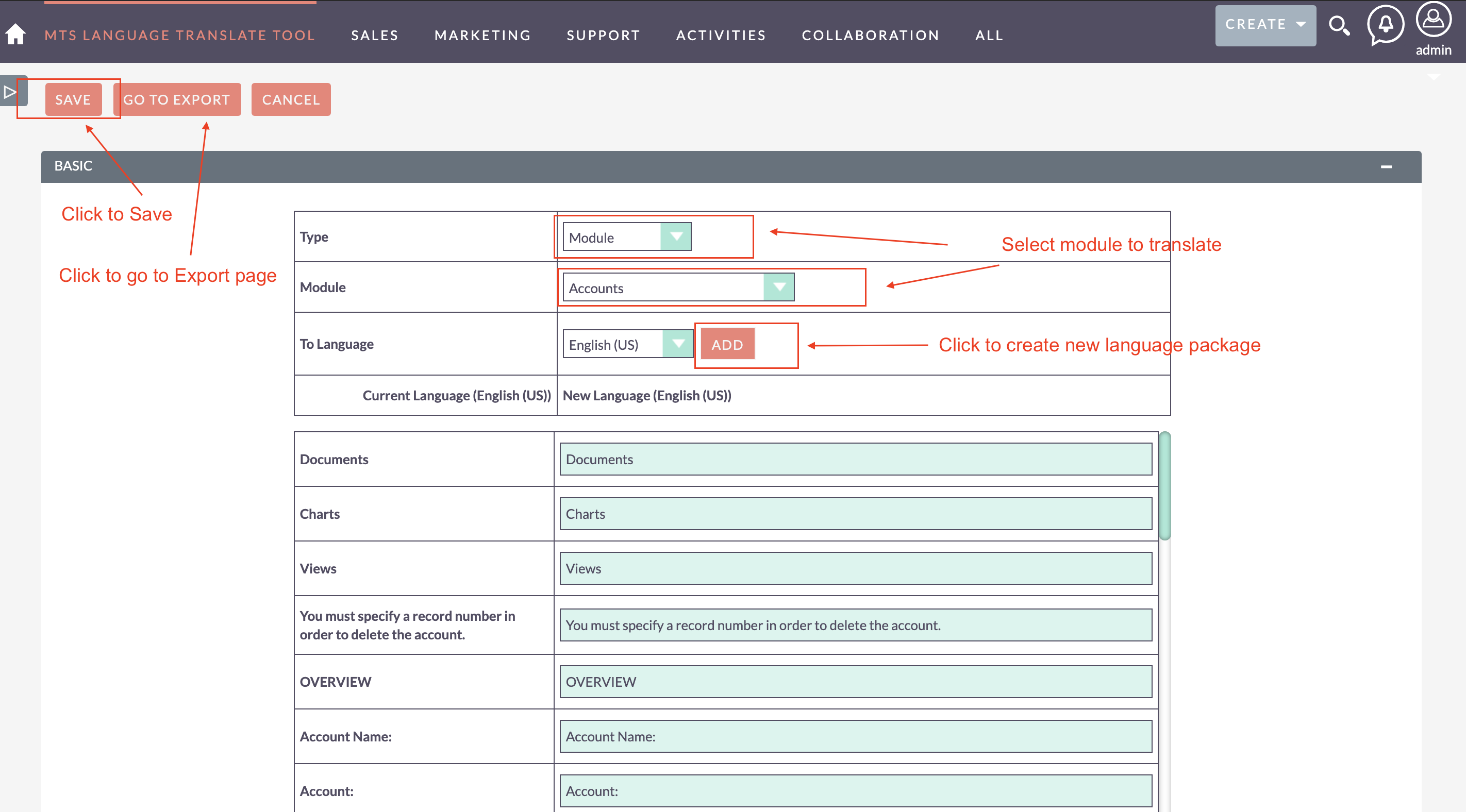Click the Go To Export button

[x=177, y=99]
